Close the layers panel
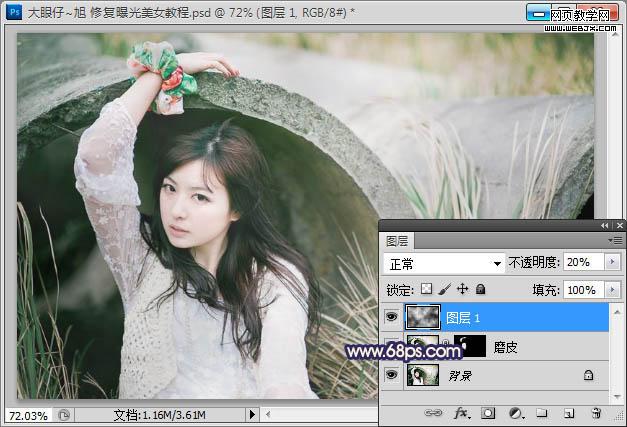Image resolution: width=627 pixels, height=427 pixels. pyautogui.click(x=620, y=225)
